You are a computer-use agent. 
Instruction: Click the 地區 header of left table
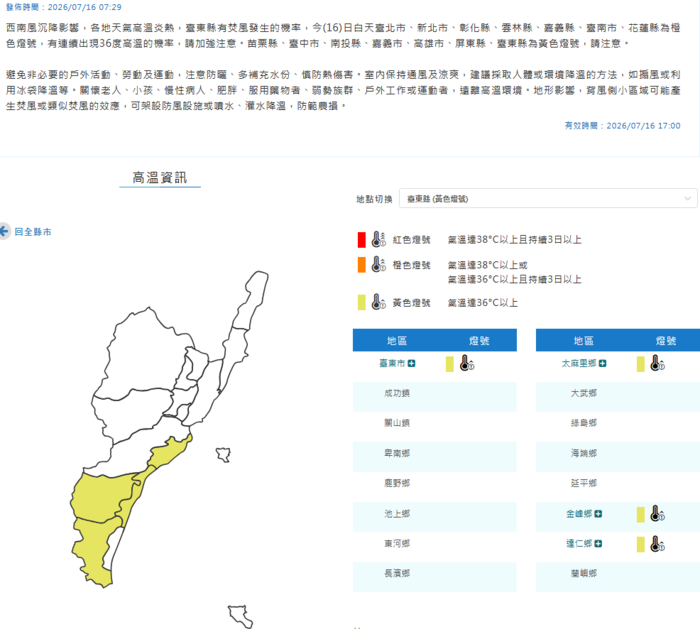click(397, 341)
